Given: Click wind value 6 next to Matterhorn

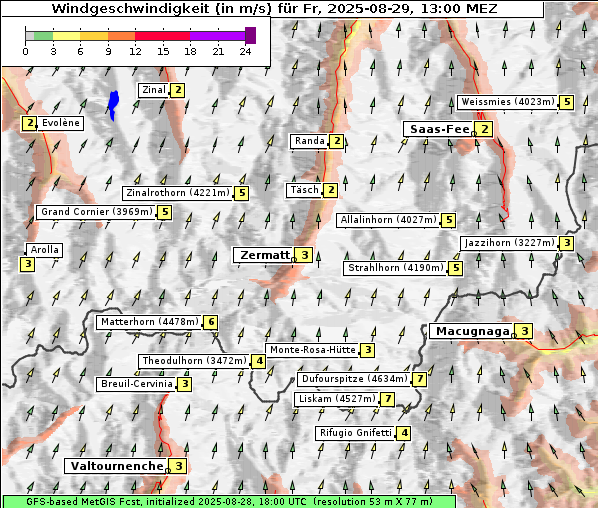Looking at the screenshot, I should point(211,323).
